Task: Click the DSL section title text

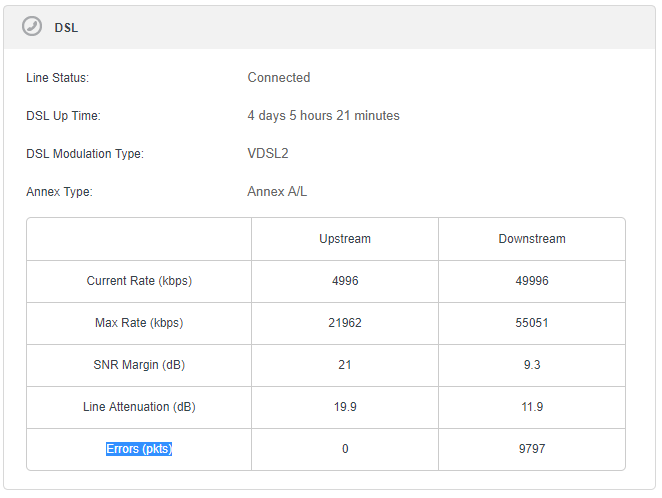Action: 66,28
